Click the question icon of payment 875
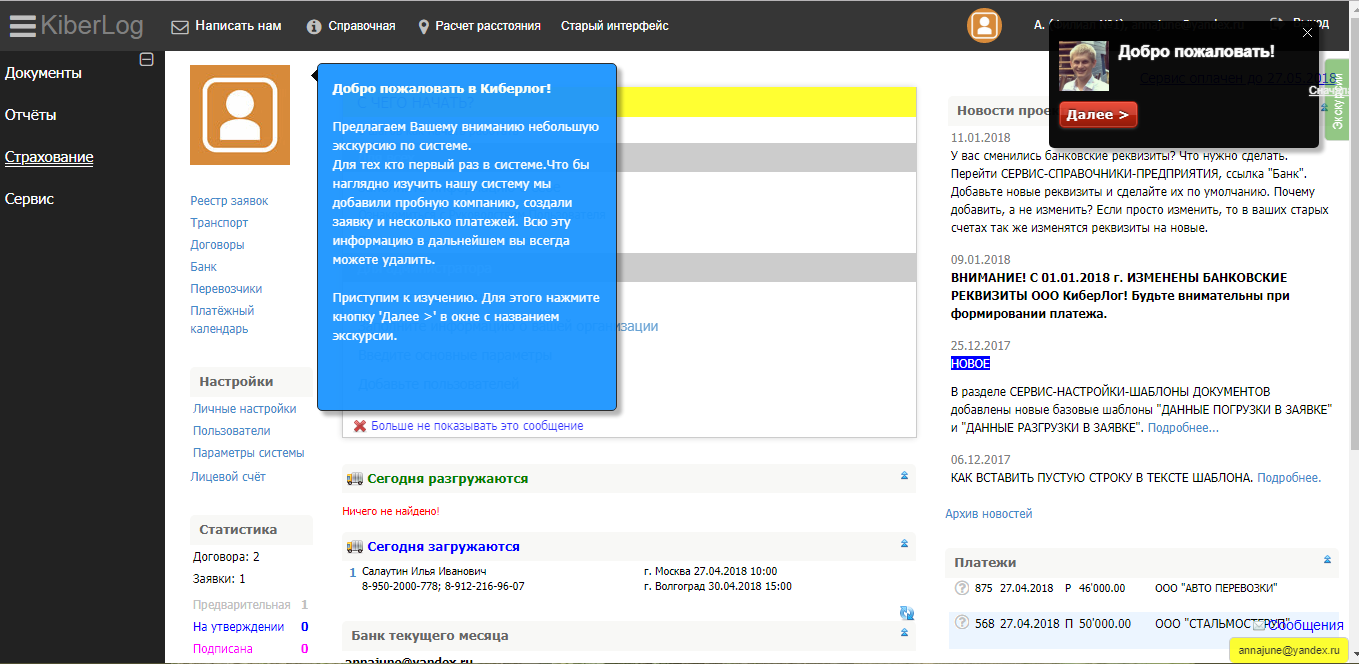This screenshot has width=1359, height=664. pos(963,588)
